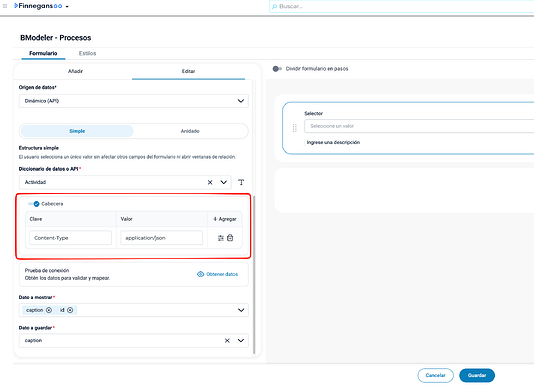Remove the caption tag

click(x=49, y=310)
